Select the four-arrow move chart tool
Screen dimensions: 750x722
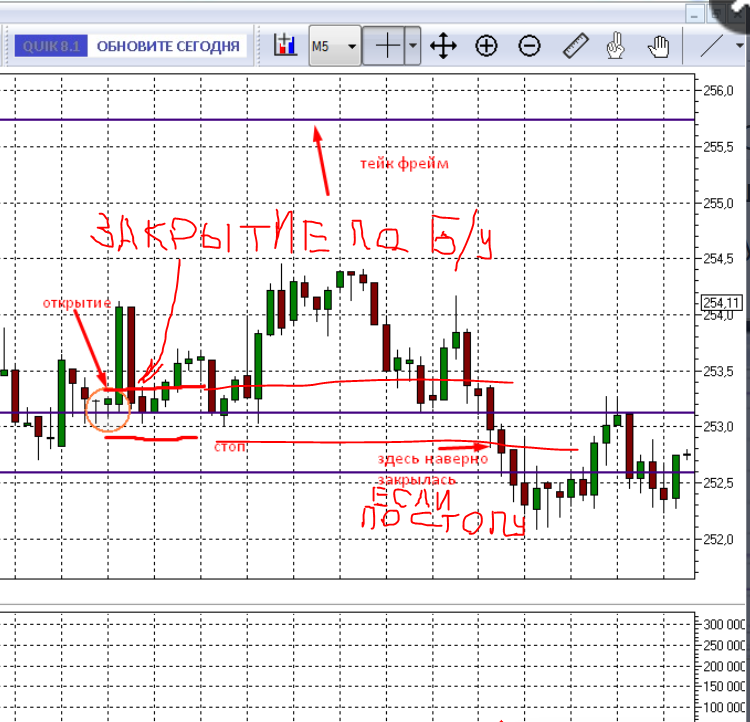pyautogui.click(x=443, y=46)
